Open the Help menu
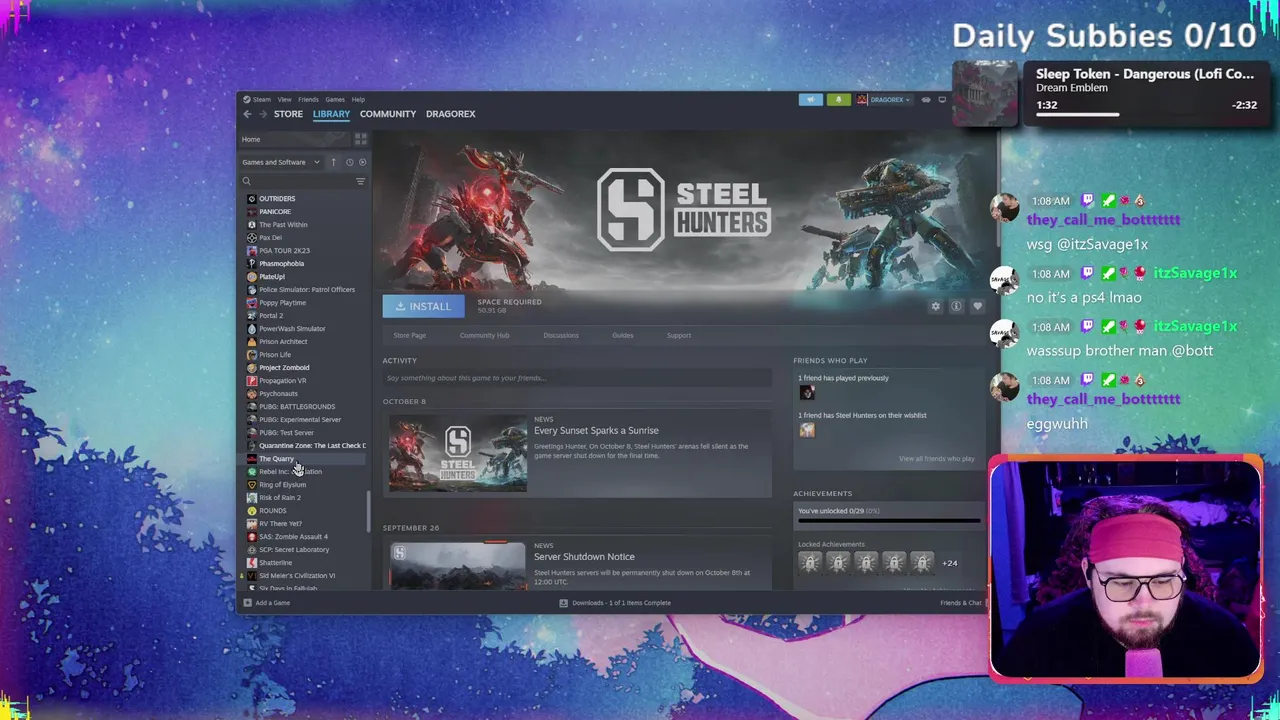The width and height of the screenshot is (1280, 720). pos(358,99)
